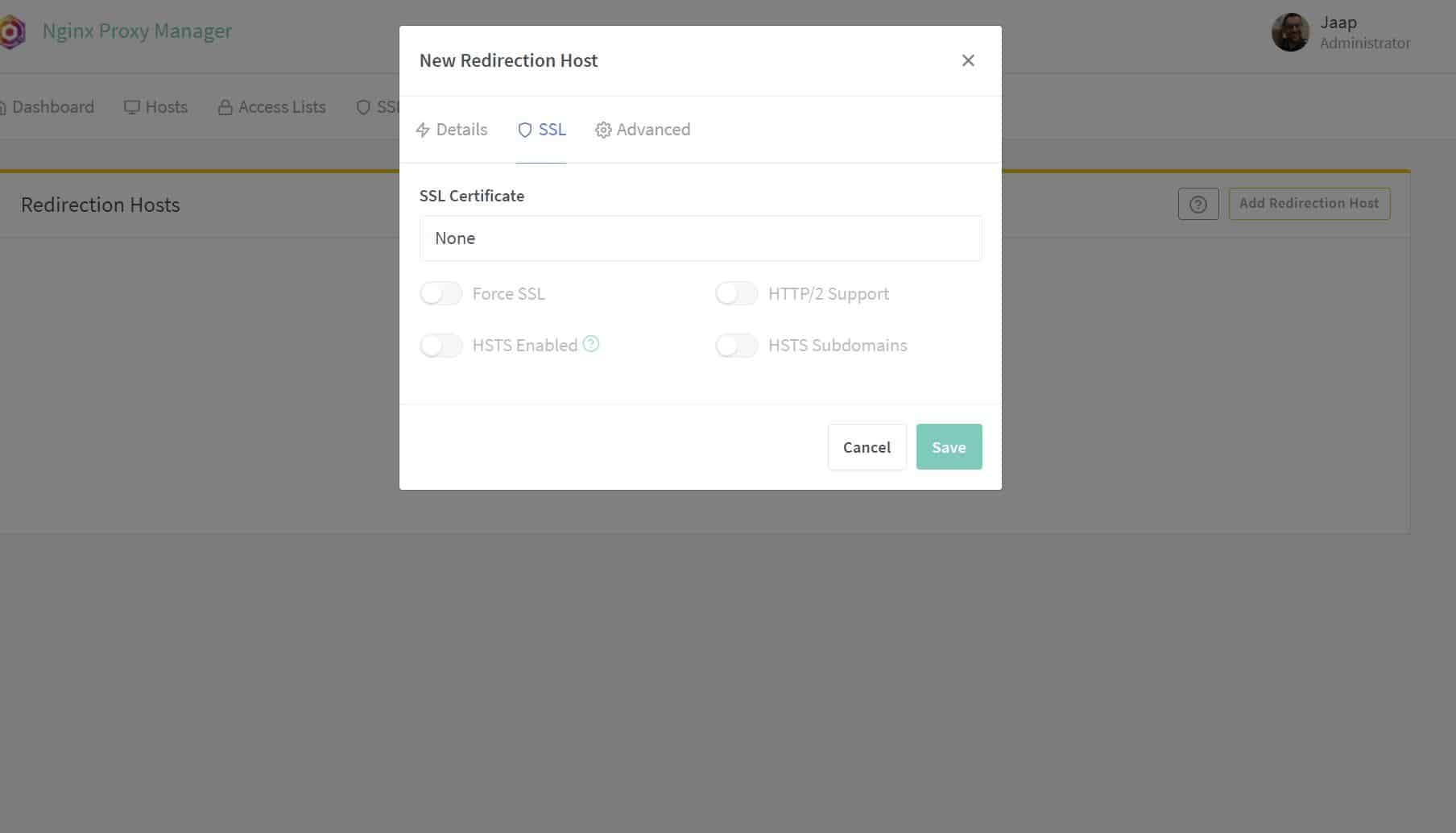Image resolution: width=1456 pixels, height=833 pixels.
Task: Switch to the Details tab
Action: (x=461, y=130)
